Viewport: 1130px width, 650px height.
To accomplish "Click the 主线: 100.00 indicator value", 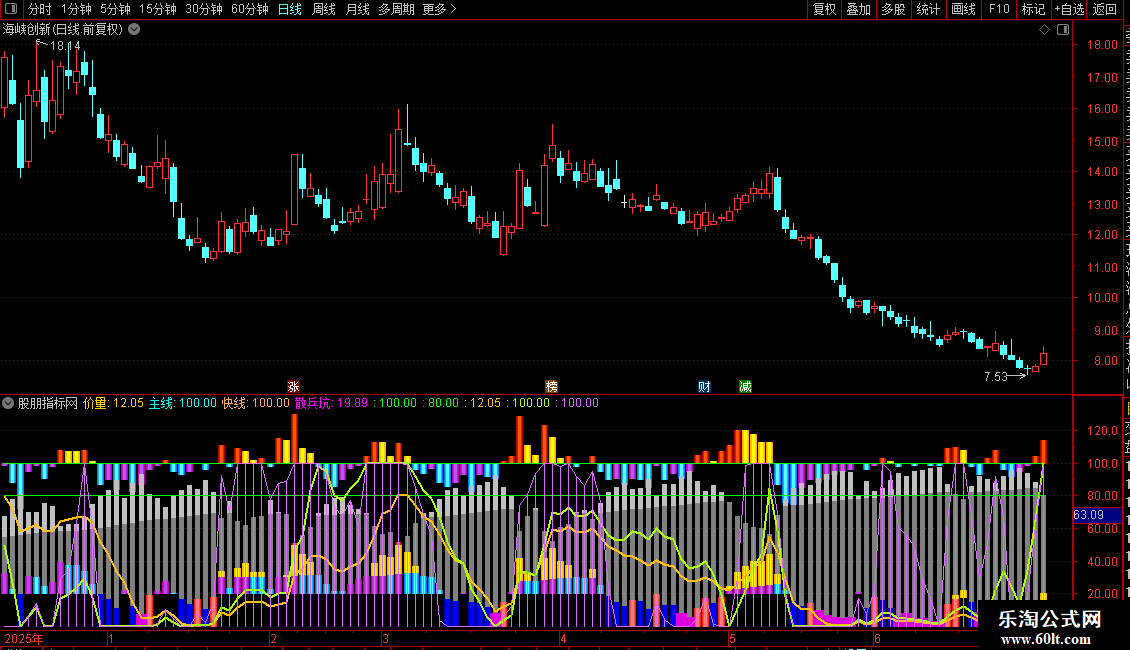I will (182, 403).
